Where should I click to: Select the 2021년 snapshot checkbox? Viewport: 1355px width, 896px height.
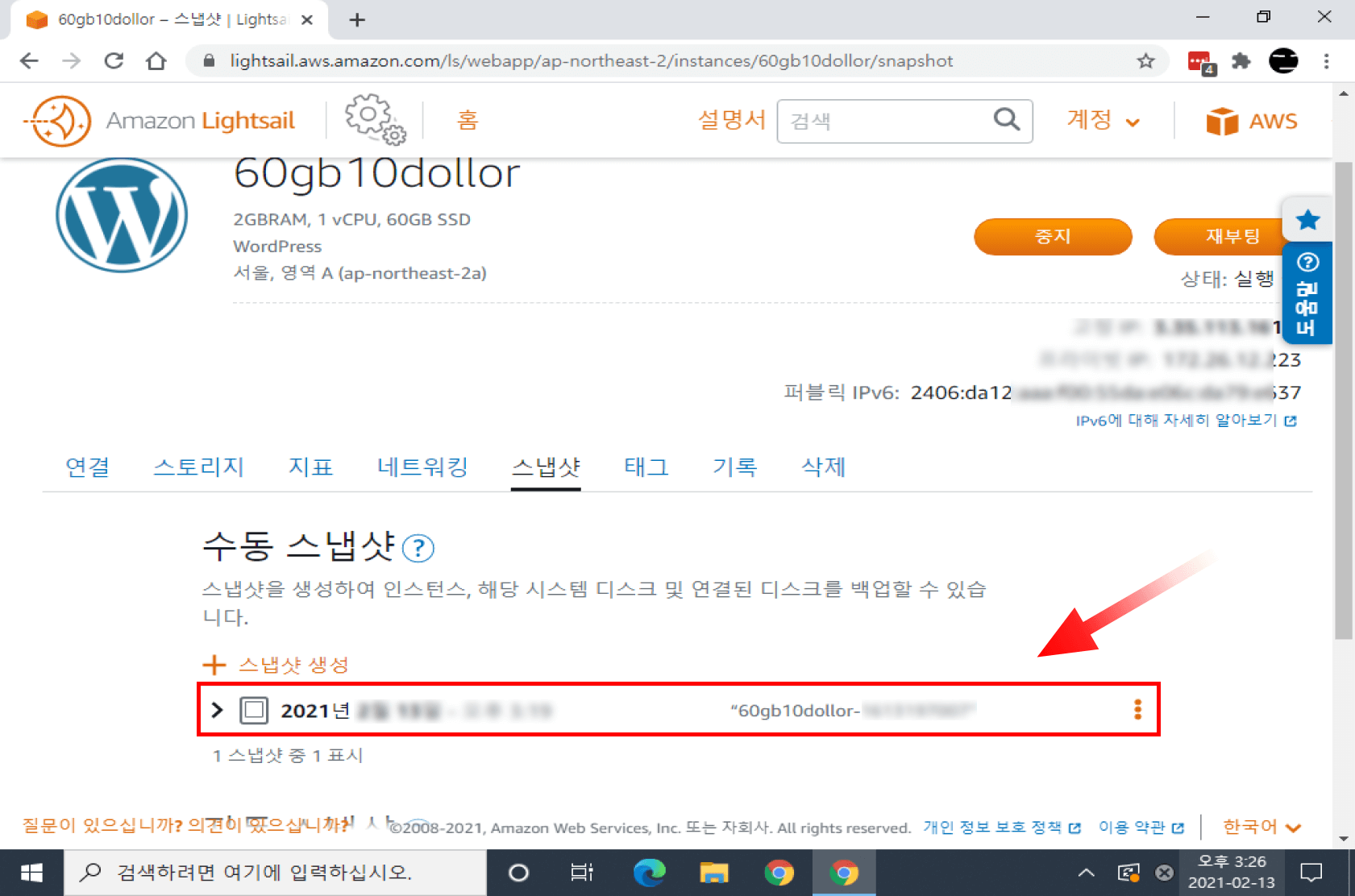(x=254, y=710)
